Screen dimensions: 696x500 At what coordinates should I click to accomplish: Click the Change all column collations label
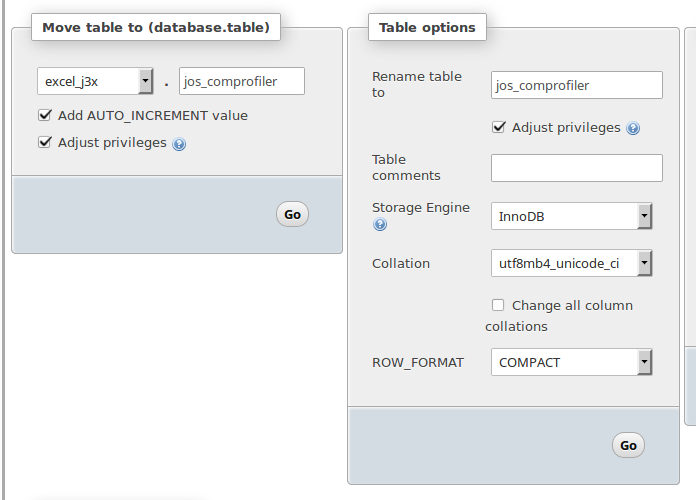(x=559, y=316)
